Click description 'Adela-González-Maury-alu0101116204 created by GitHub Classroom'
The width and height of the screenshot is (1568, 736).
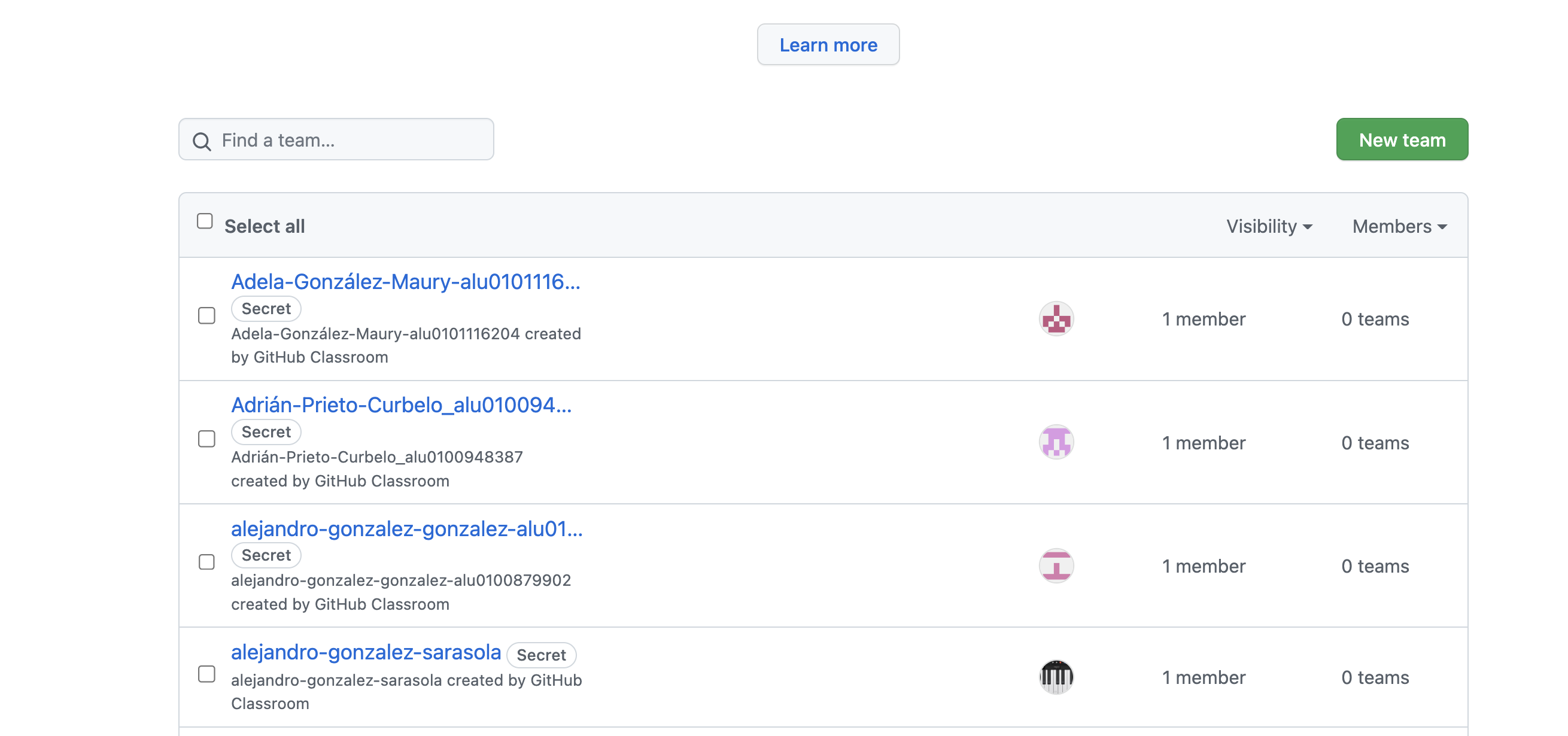coord(406,346)
